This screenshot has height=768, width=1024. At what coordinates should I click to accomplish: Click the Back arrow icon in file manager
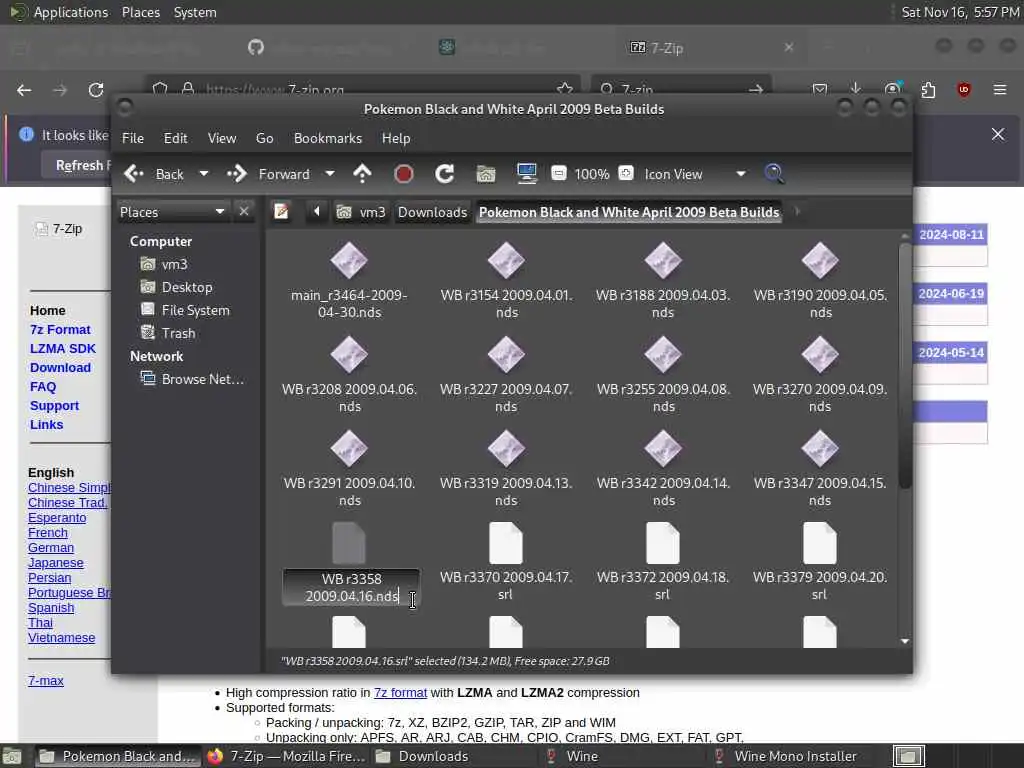click(135, 174)
